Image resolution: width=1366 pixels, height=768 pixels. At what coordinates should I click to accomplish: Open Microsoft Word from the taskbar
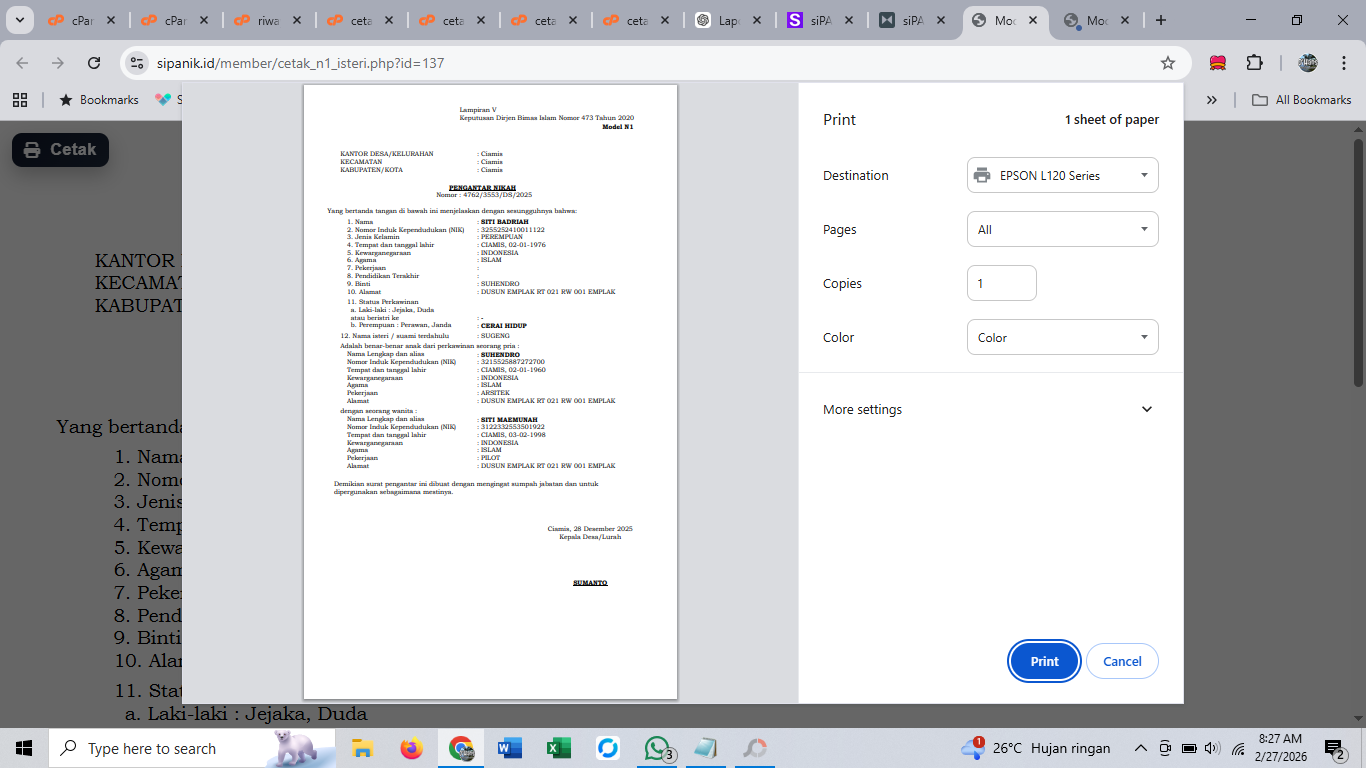(509, 748)
